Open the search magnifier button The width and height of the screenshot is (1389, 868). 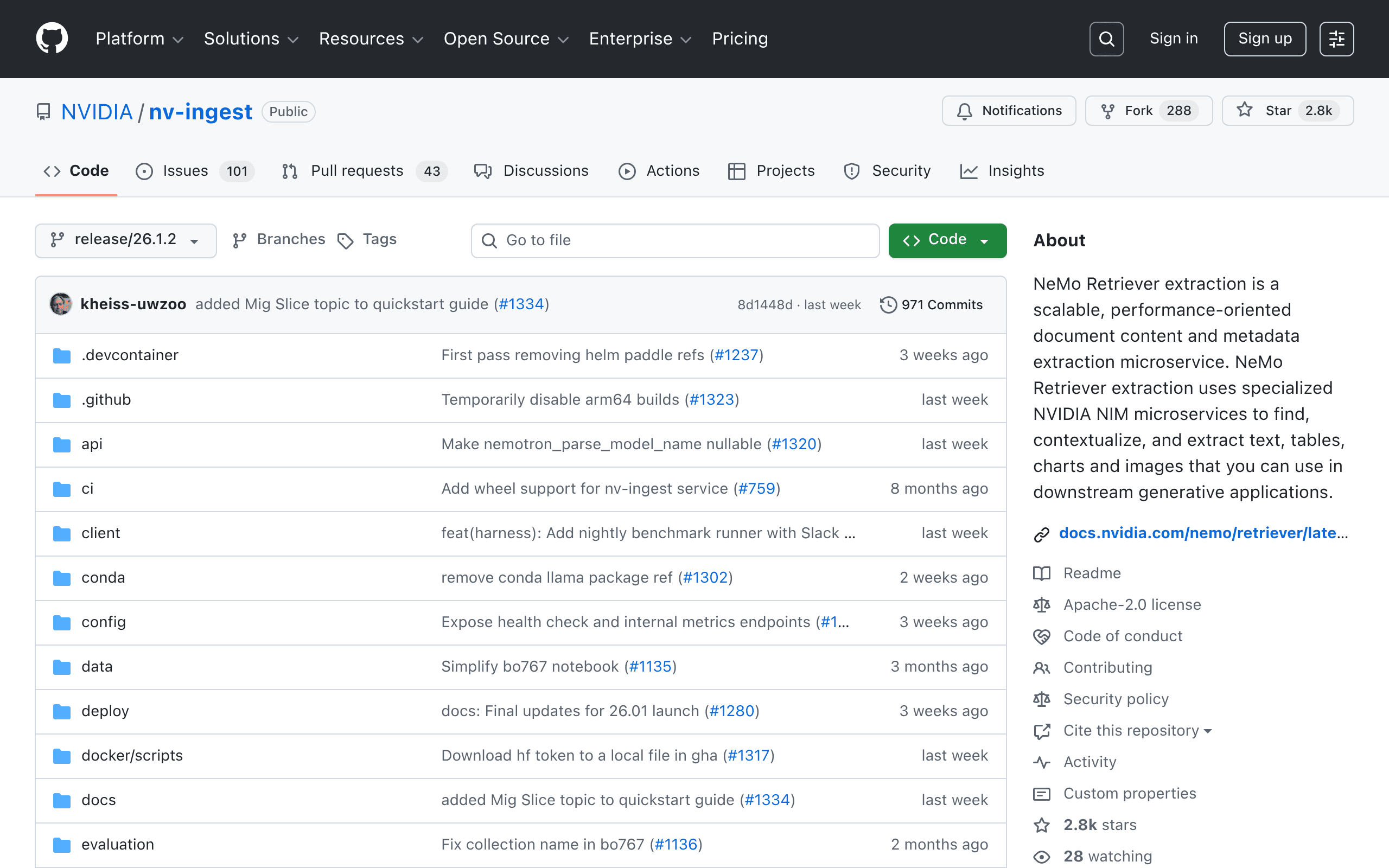[1106, 39]
